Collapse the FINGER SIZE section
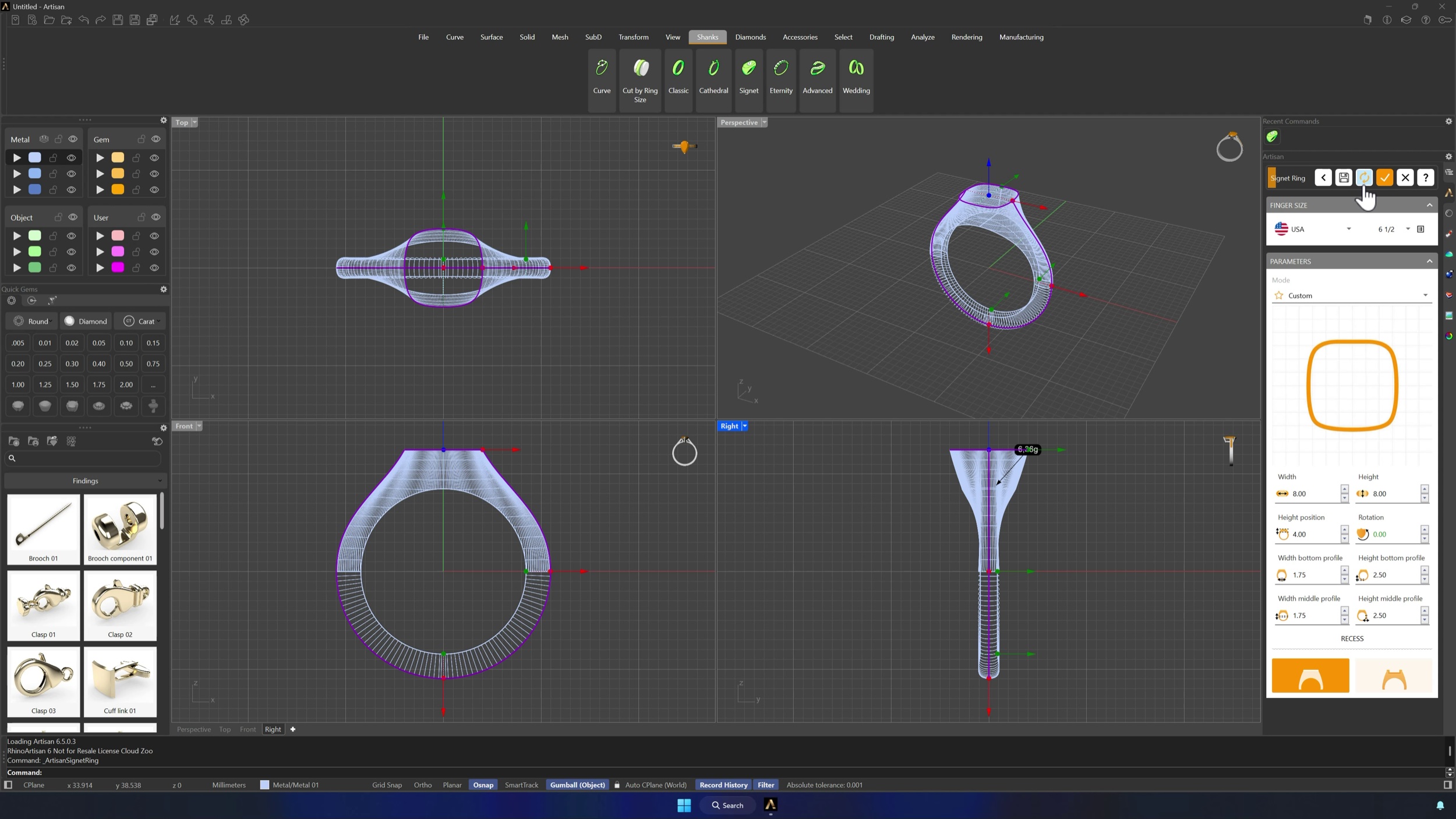This screenshot has width=1456, height=819. click(x=1429, y=205)
